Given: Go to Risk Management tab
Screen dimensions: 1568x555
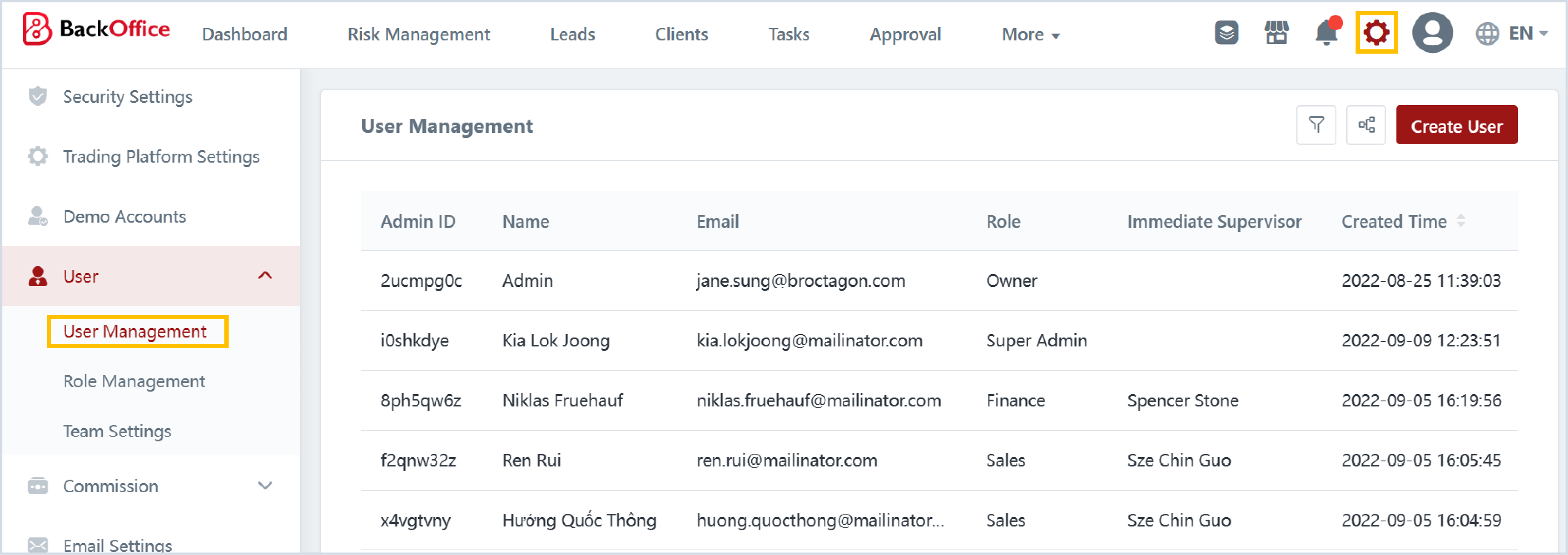Looking at the screenshot, I should point(418,35).
